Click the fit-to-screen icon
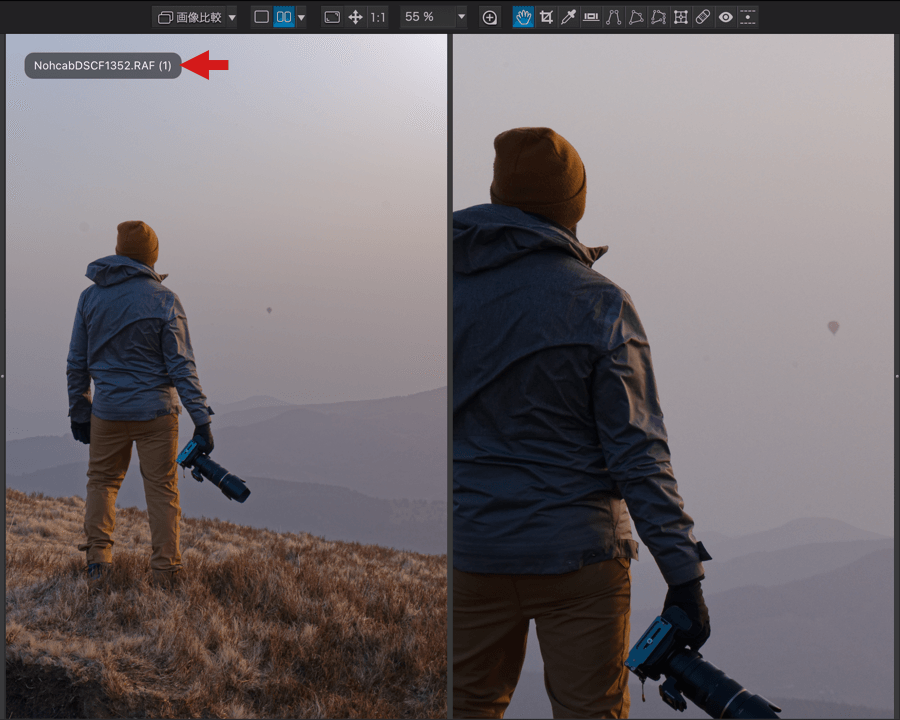The width and height of the screenshot is (900, 720). 332,17
